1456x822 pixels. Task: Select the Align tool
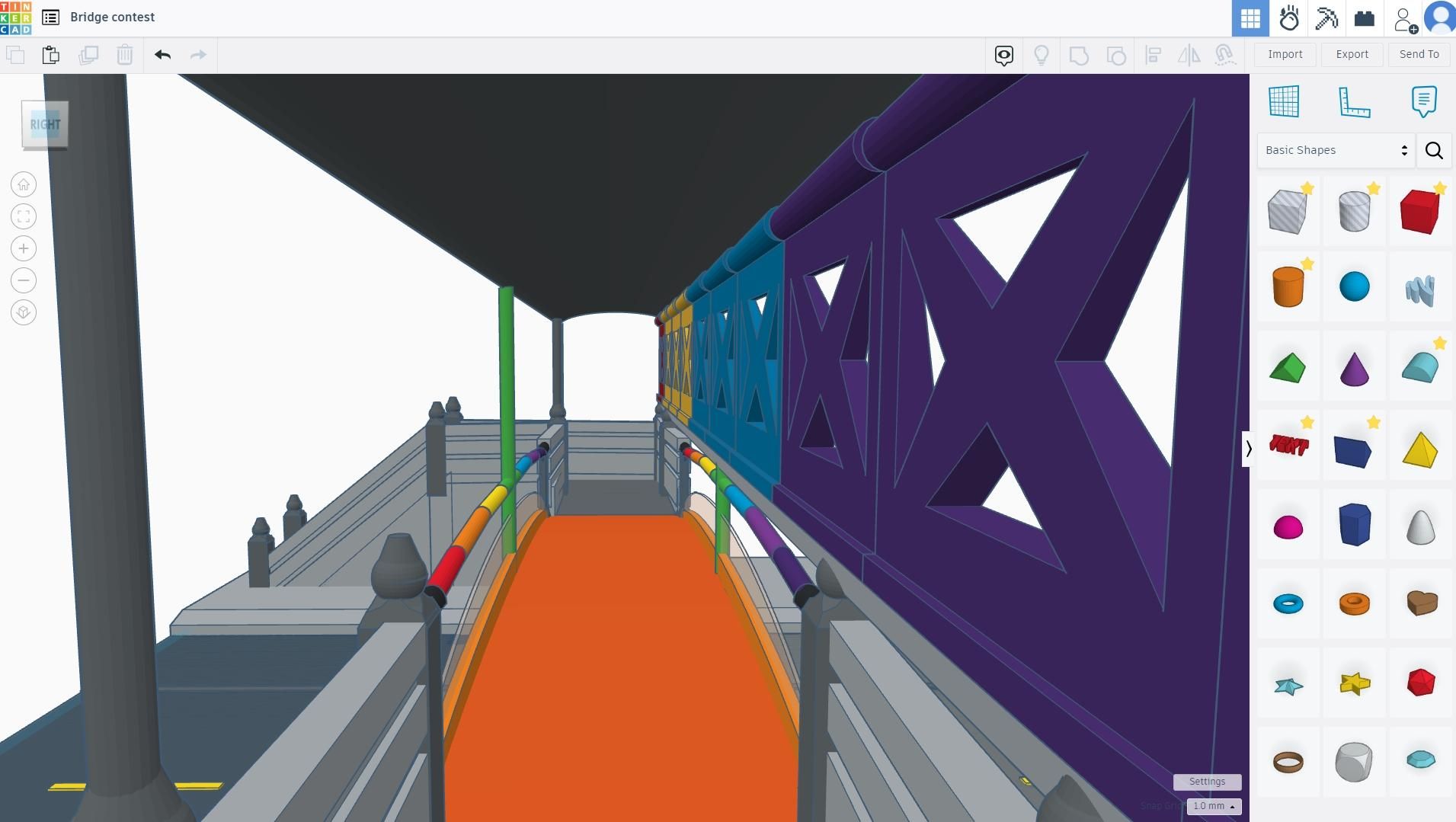tap(1154, 55)
